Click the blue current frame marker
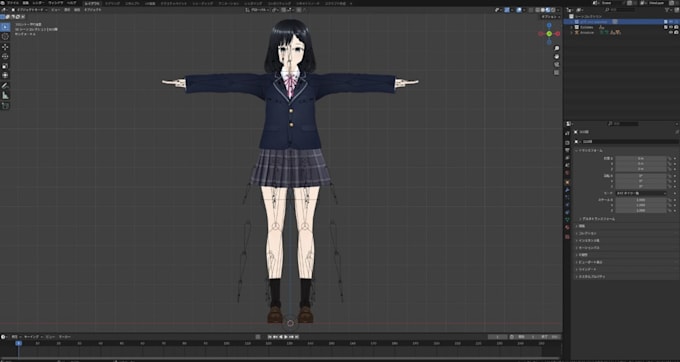Image resolution: width=680 pixels, height=362 pixels. click(x=18, y=343)
